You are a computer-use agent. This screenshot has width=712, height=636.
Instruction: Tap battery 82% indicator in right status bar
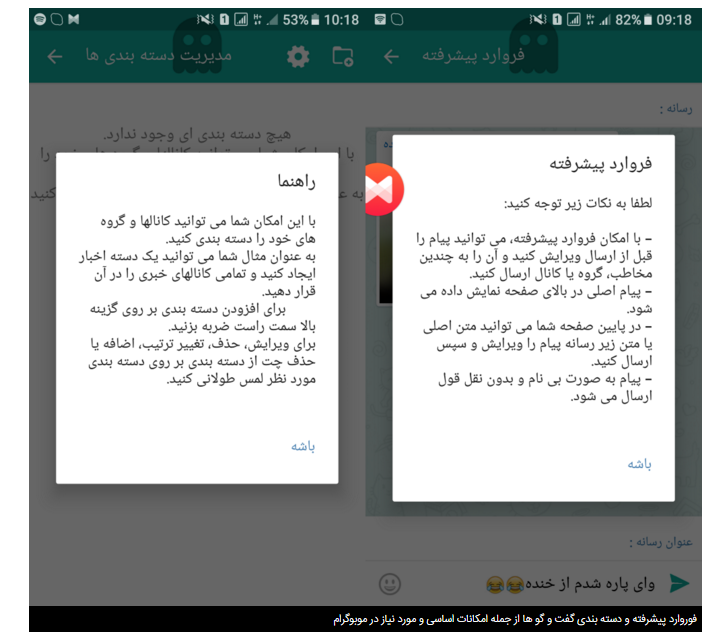coord(633,20)
